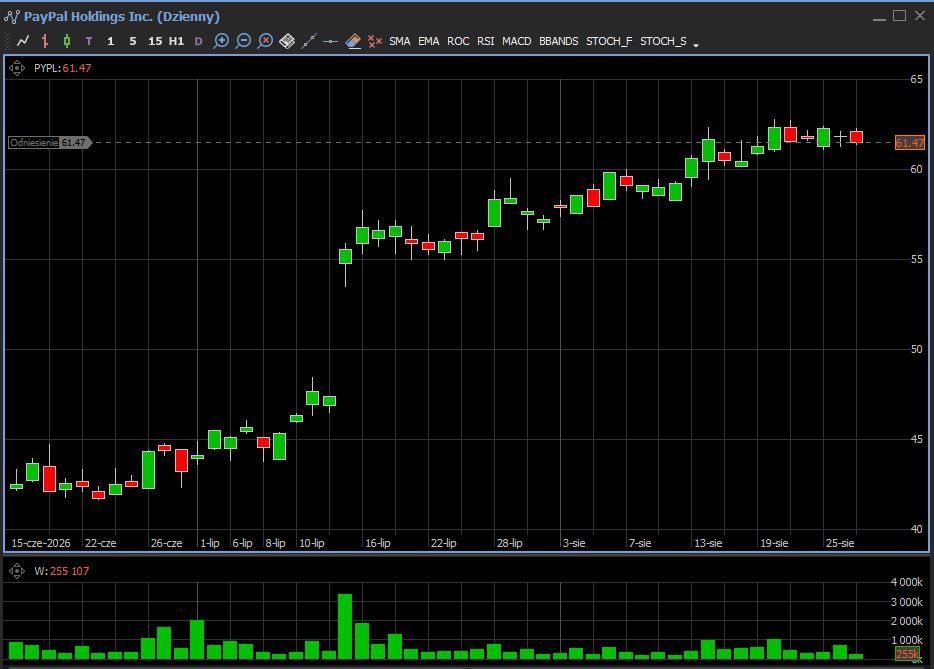Add the STOCH_F indicator
Image resolution: width=934 pixels, height=669 pixels.
(x=609, y=41)
